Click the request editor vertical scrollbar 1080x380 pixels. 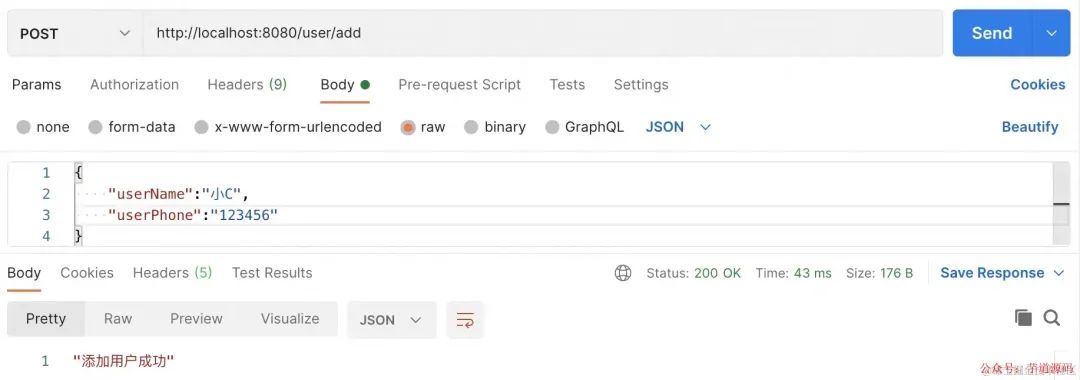click(x=1061, y=204)
